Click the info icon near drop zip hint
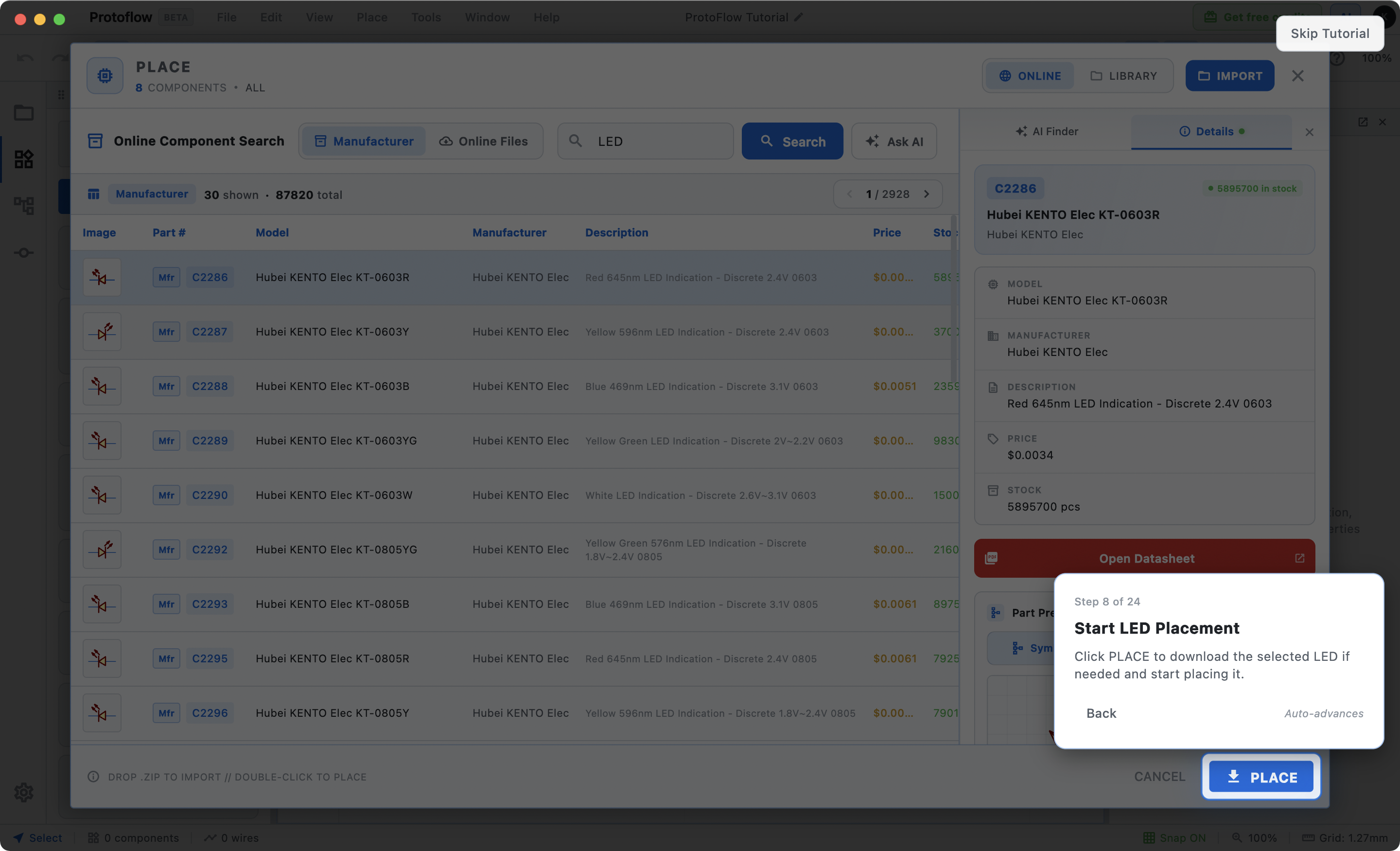 click(x=93, y=777)
